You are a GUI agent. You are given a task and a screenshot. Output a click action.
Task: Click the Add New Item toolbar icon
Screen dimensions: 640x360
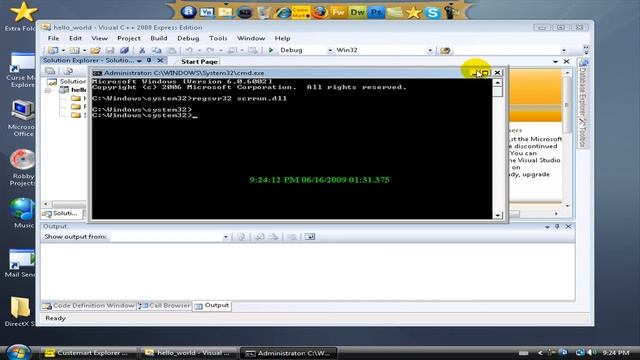[74, 50]
